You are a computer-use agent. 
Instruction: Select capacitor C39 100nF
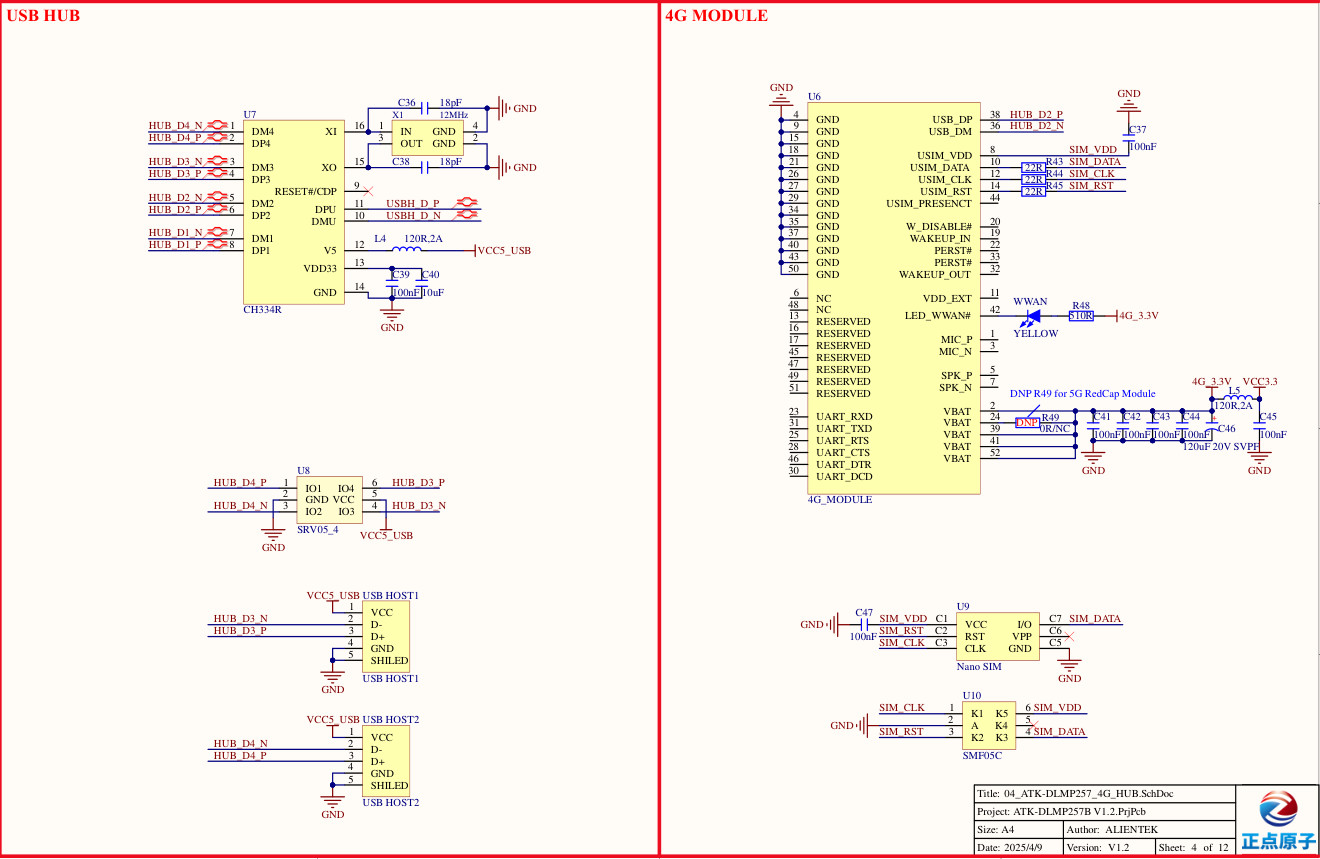tap(391, 283)
